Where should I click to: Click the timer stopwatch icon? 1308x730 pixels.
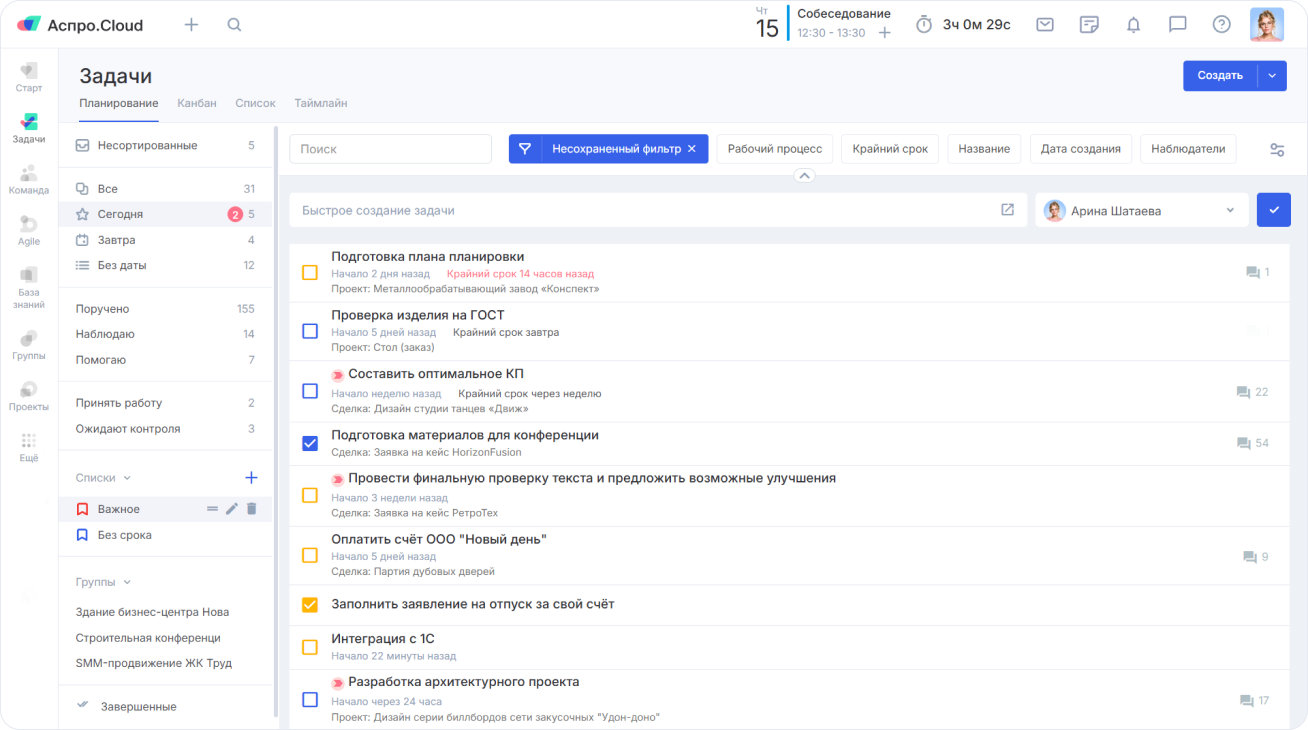click(x=924, y=25)
